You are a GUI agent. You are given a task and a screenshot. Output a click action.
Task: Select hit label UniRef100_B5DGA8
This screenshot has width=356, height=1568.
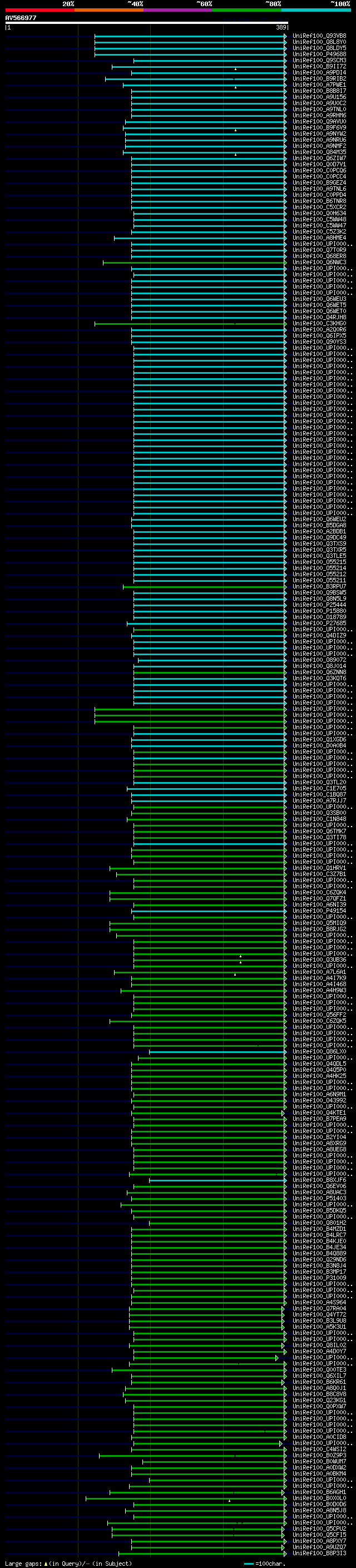[x=319, y=525]
